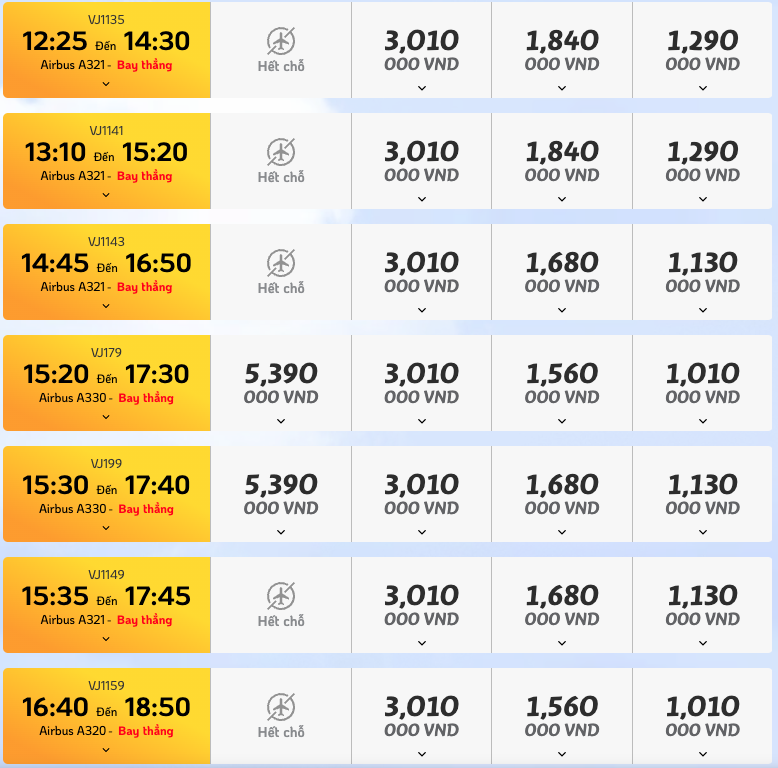Viewport: 778px width, 768px height.
Task: Choose 1,840,000 VND fare on 13:10 flight
Action: point(562,161)
